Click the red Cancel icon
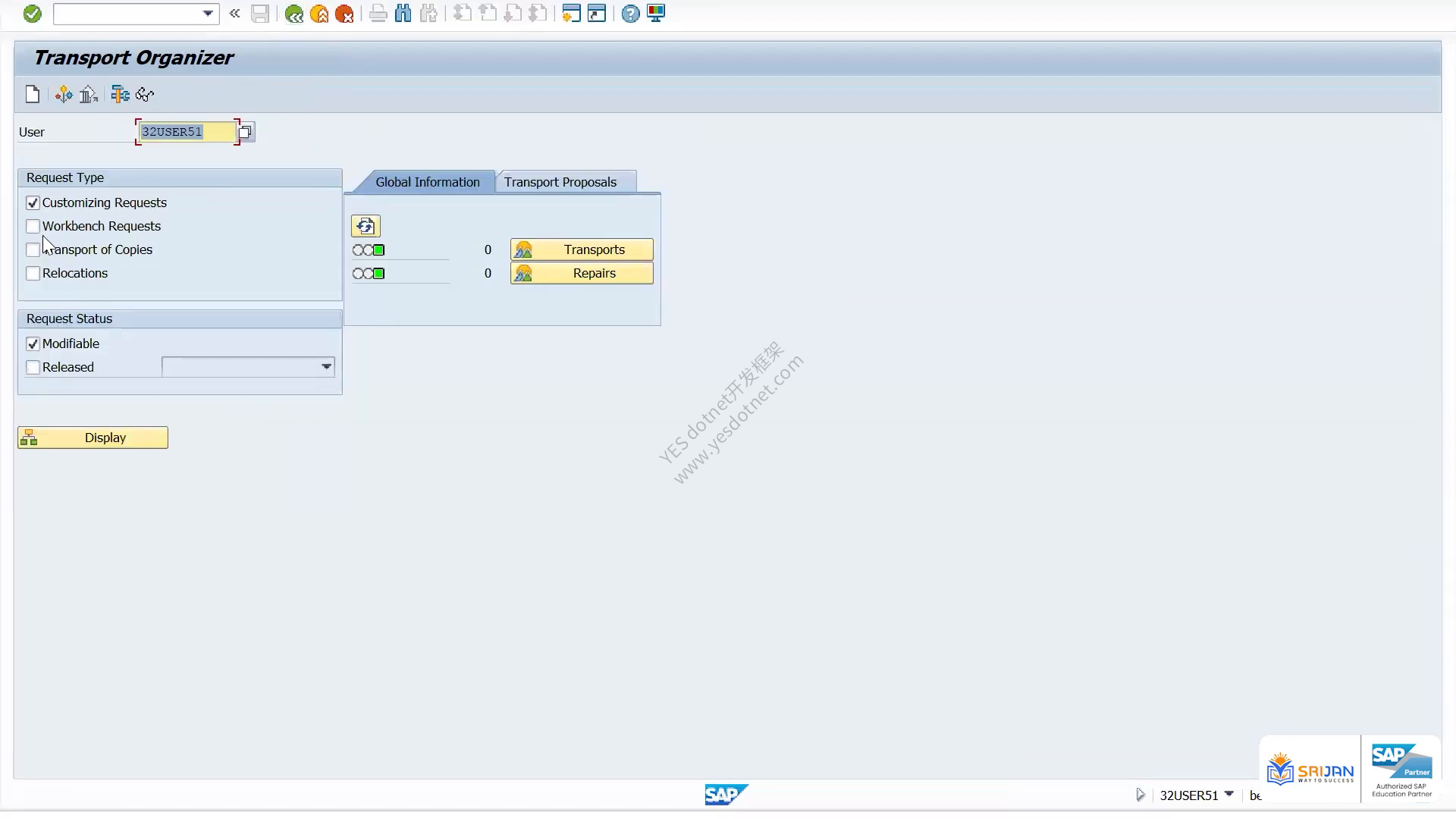 (344, 14)
